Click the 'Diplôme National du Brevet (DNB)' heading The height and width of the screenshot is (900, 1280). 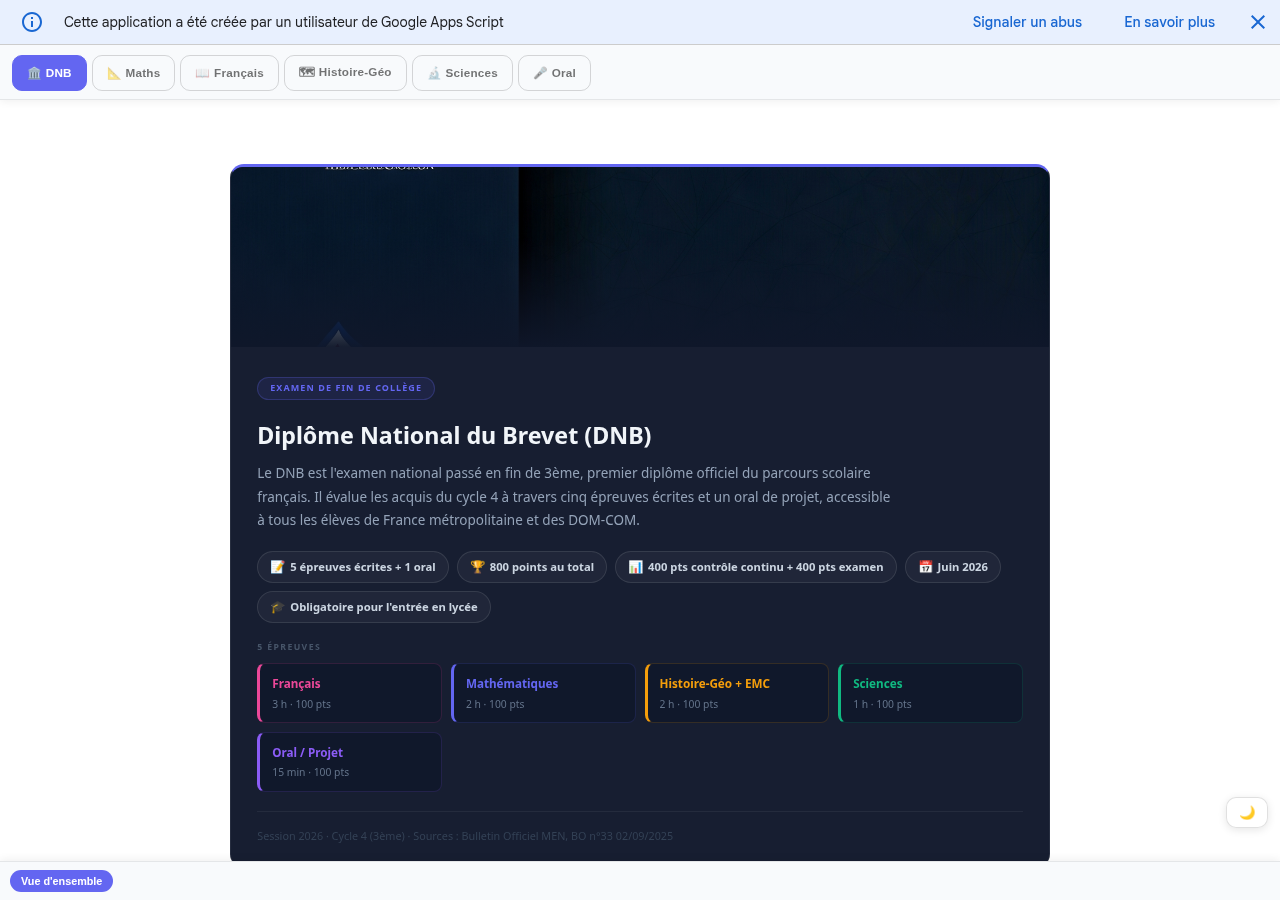point(455,436)
